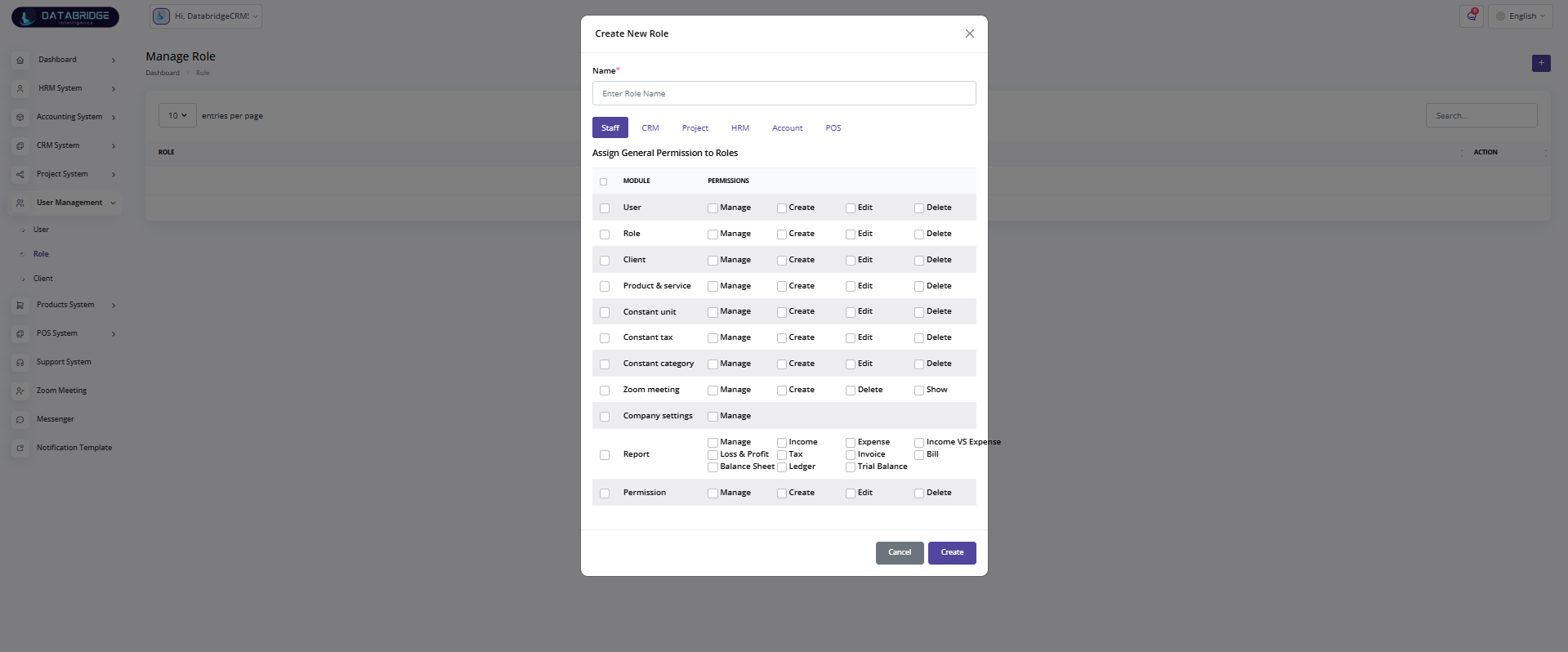Screen dimensions: 1568x652
Task: Click the purple plus add-role icon
Action: (x=1541, y=63)
